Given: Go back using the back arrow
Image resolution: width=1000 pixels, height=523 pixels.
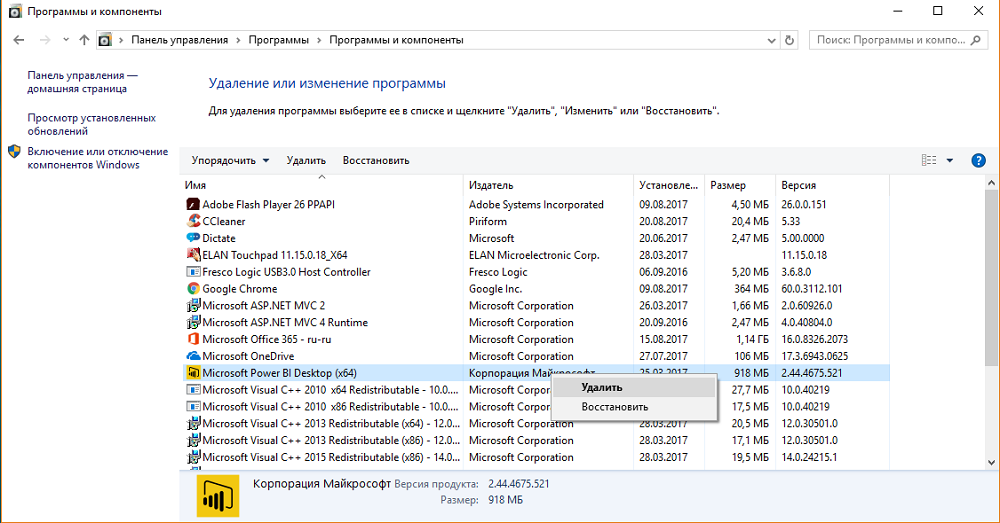Looking at the screenshot, I should point(19,41).
